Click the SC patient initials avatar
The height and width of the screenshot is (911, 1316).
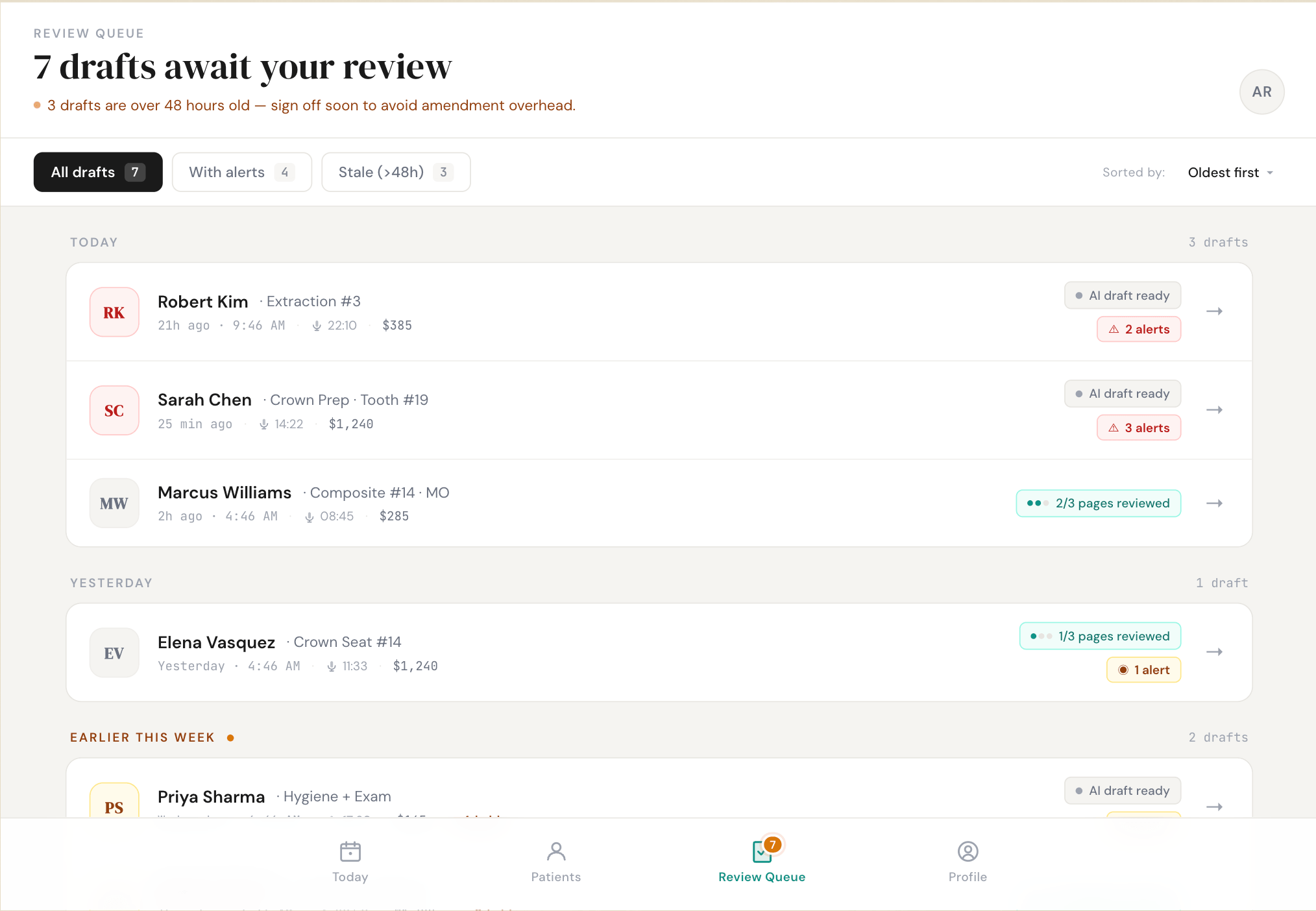114,410
